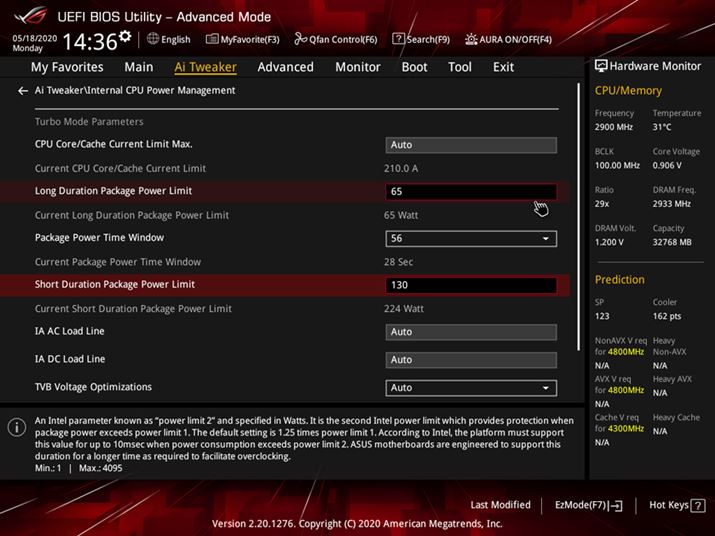Click the 05/18/2020 date text
The width and height of the screenshot is (715, 536).
click(35, 38)
